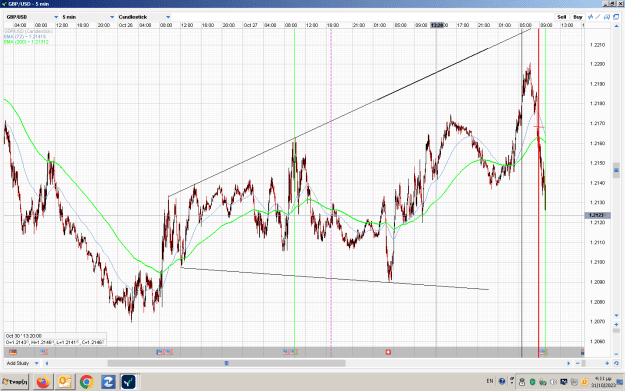Screen dimensions: 625x391
Task: Click the 1.2080 price axis label
Action: (597, 302)
